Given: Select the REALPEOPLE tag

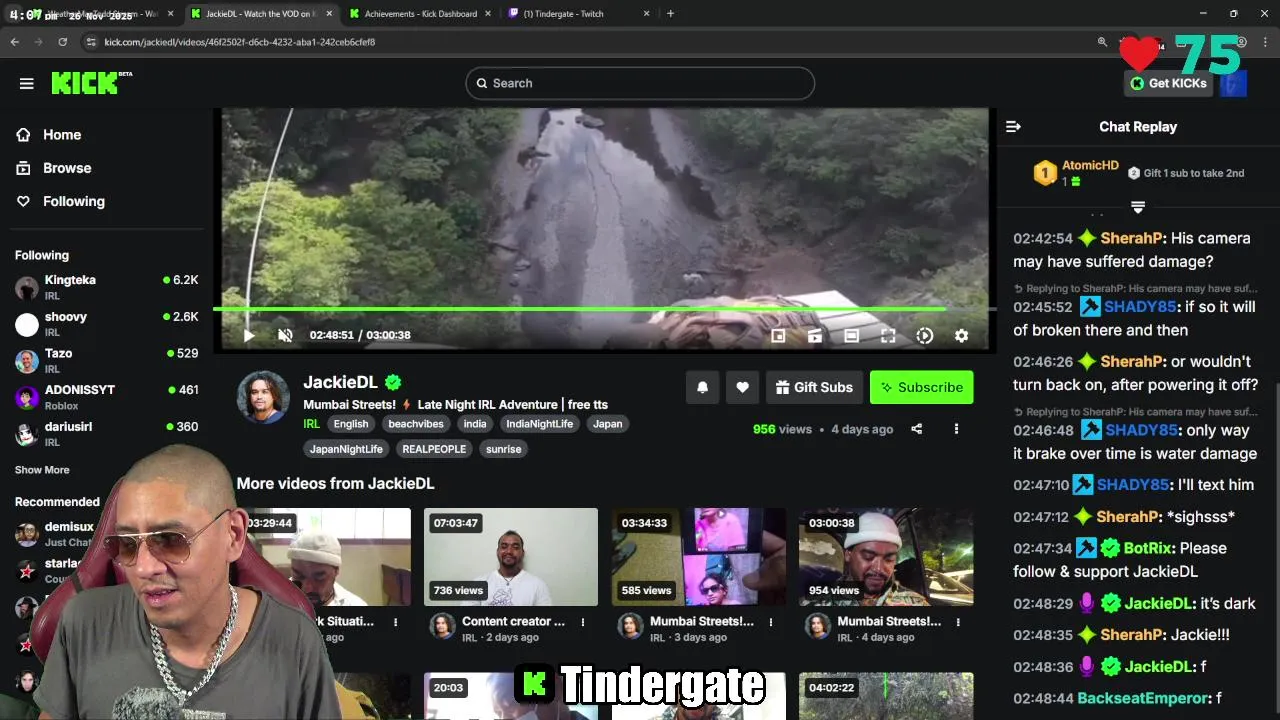Looking at the screenshot, I should click(434, 449).
